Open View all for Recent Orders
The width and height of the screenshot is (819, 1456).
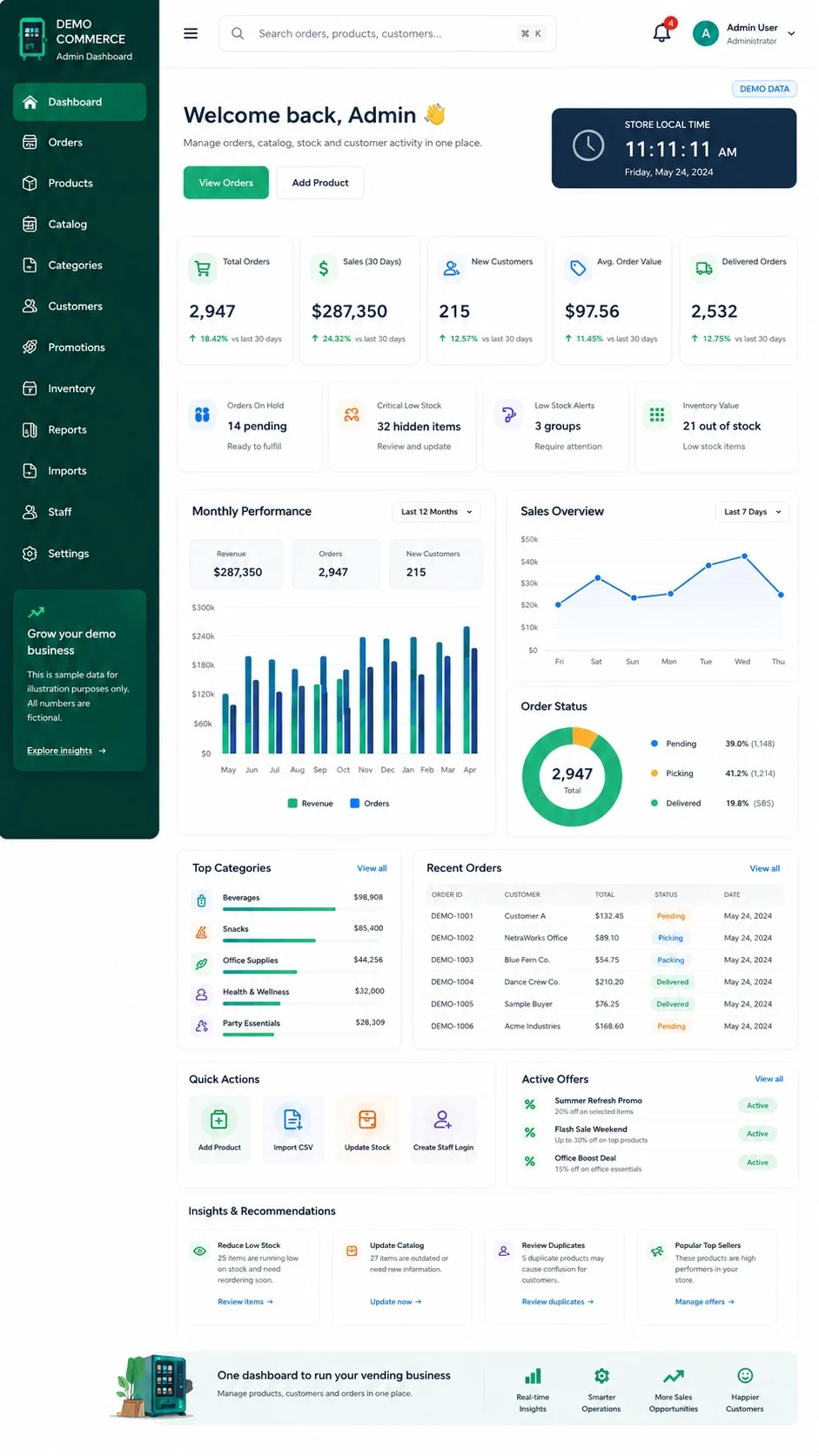click(765, 868)
